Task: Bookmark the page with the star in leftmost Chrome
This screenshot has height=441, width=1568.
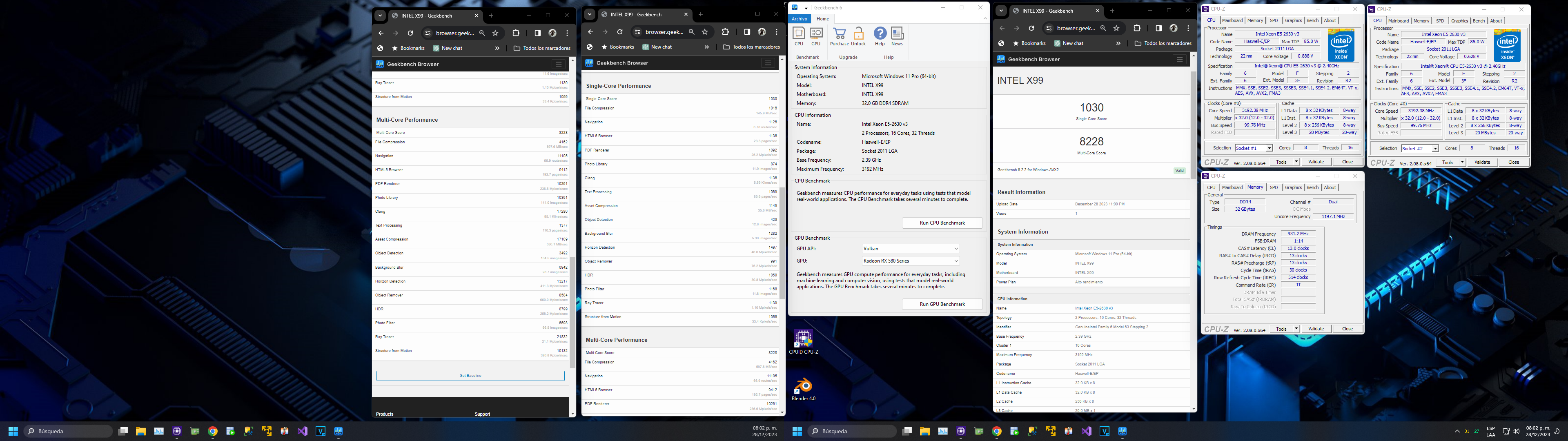Action: click(x=495, y=33)
